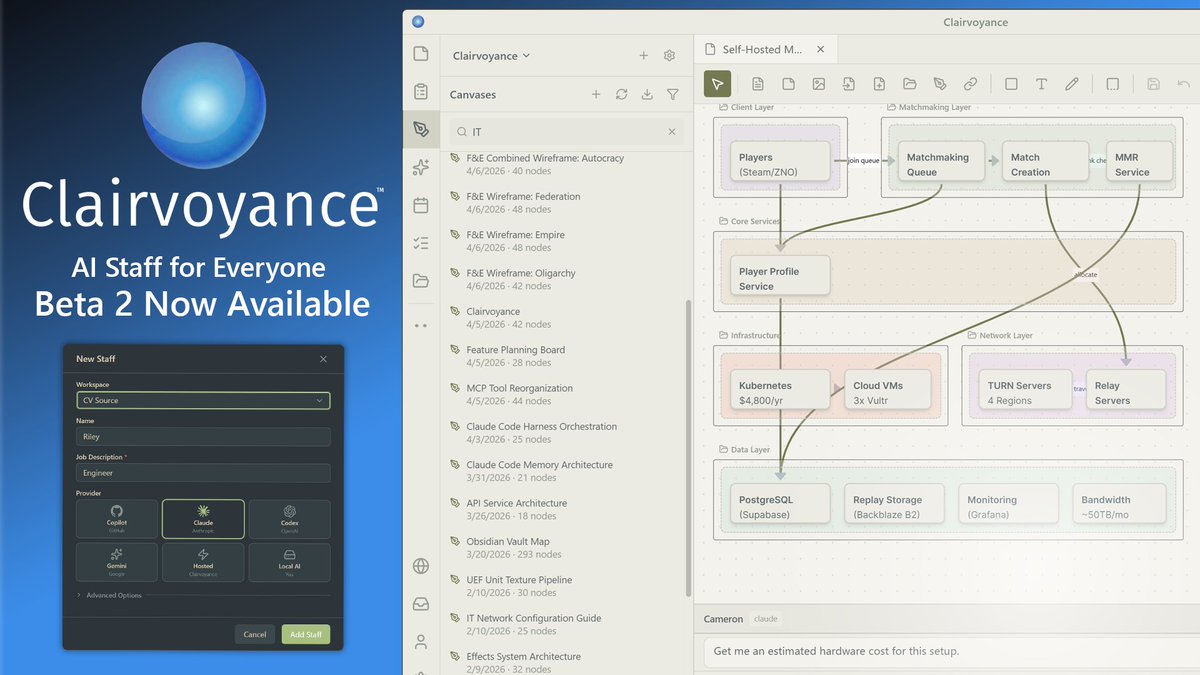The width and height of the screenshot is (1200, 675).
Task: Click the Add Staff button
Action: 306,634
